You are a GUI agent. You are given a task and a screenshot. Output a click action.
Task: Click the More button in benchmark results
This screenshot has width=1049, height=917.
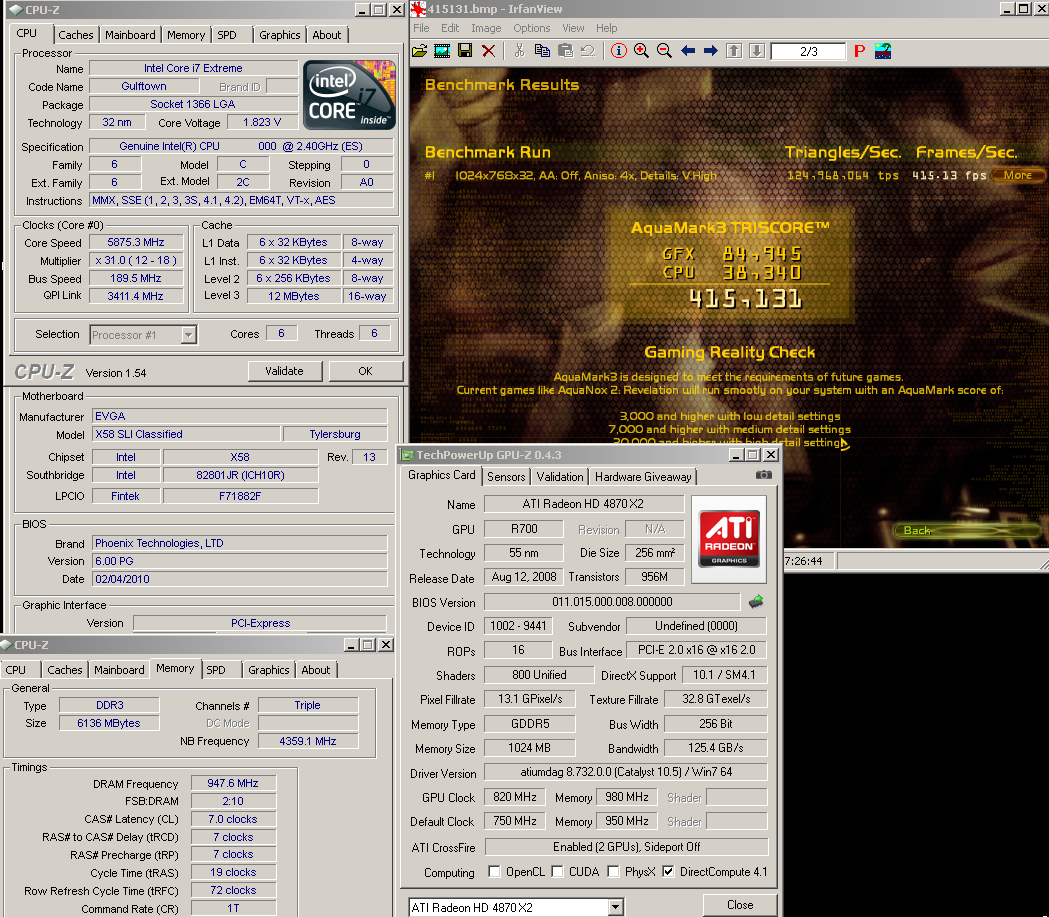coord(1018,175)
